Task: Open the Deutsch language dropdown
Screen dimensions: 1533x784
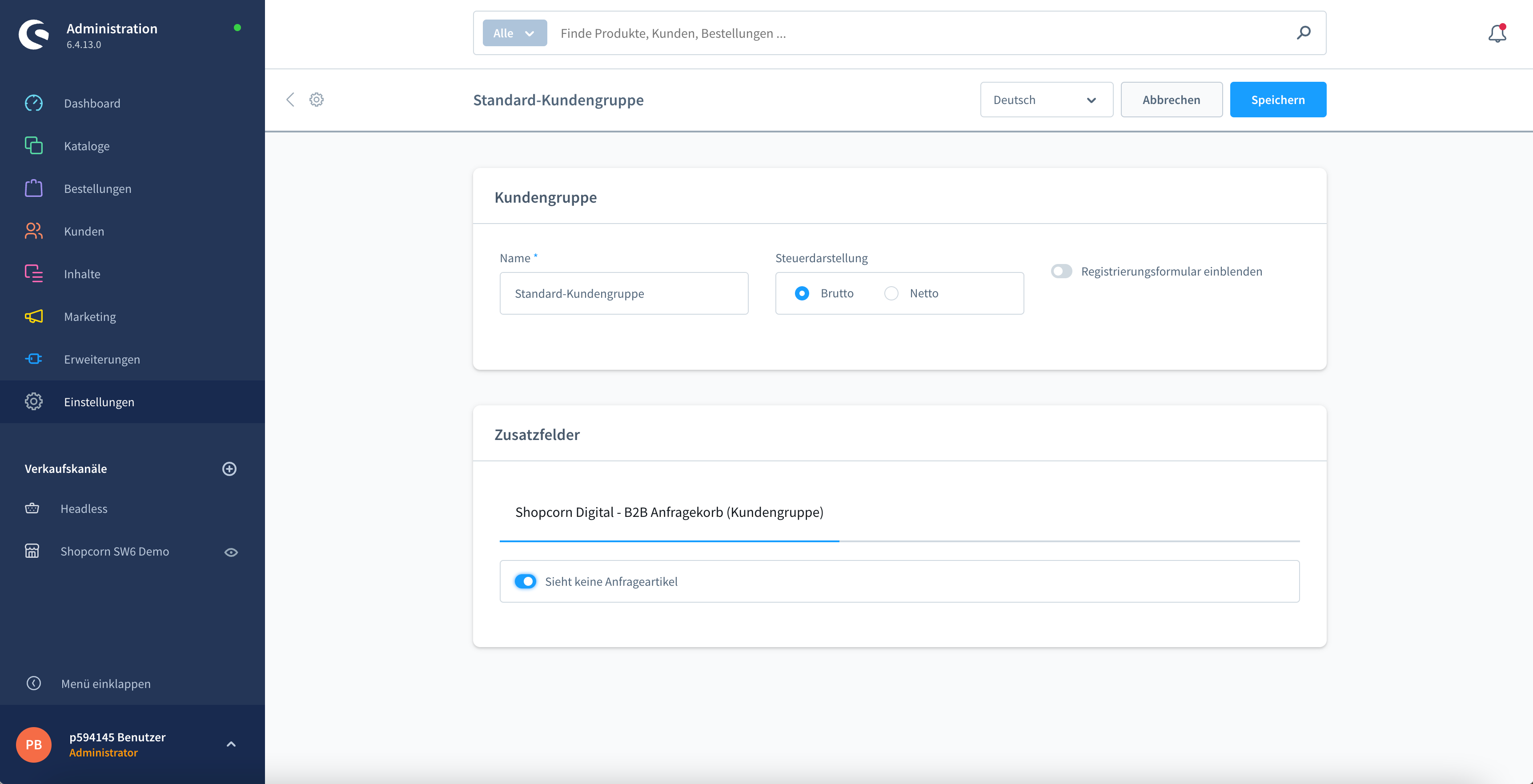Action: pyautogui.click(x=1046, y=100)
